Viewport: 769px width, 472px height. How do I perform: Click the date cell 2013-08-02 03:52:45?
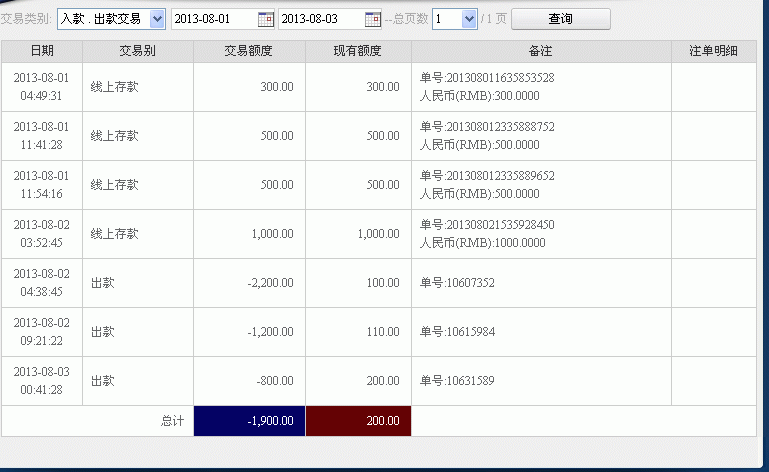click(42, 234)
